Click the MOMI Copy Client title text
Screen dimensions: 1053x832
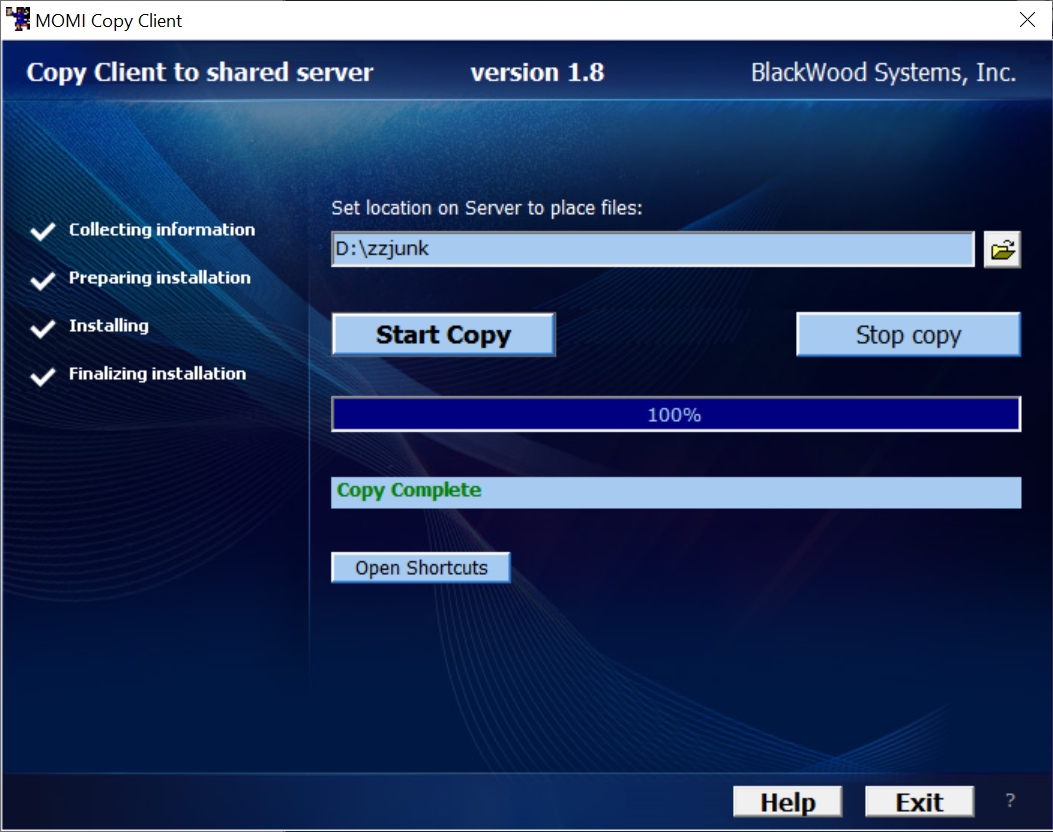pos(109,21)
